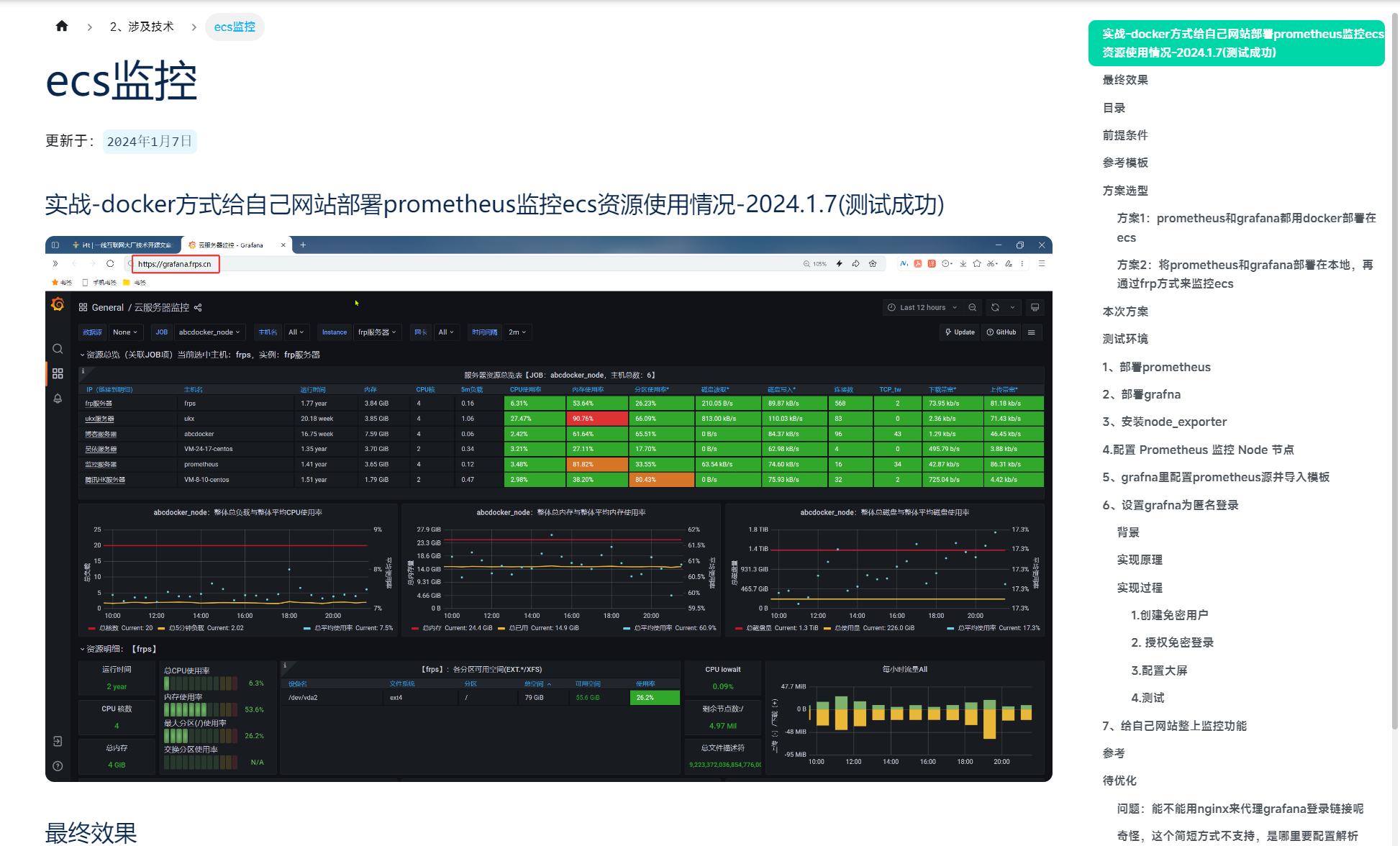Close the 云服务器监控 - Grafana browser tab
1400x846 pixels.
coord(283,245)
